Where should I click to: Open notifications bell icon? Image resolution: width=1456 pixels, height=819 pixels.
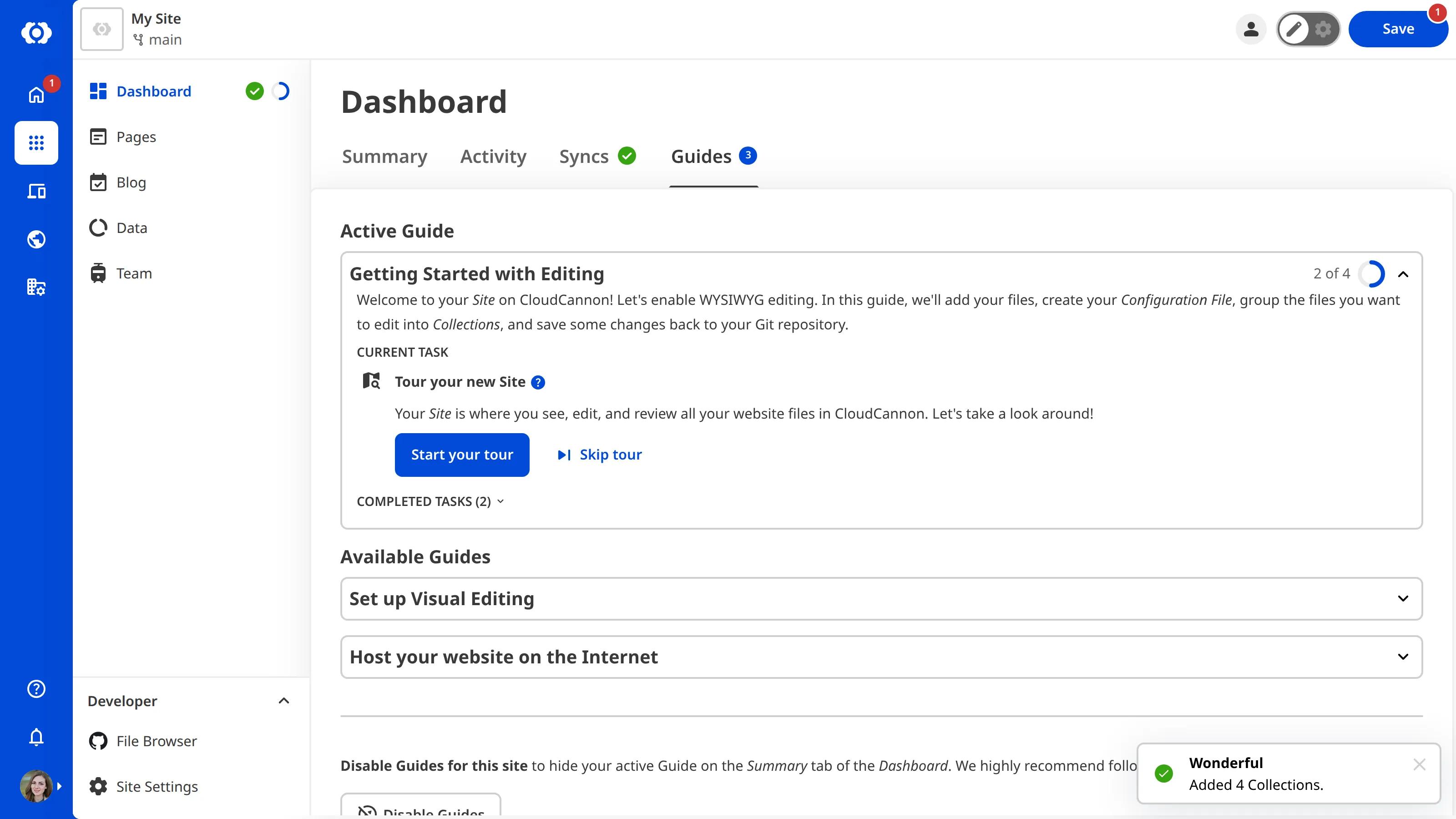coord(36,737)
